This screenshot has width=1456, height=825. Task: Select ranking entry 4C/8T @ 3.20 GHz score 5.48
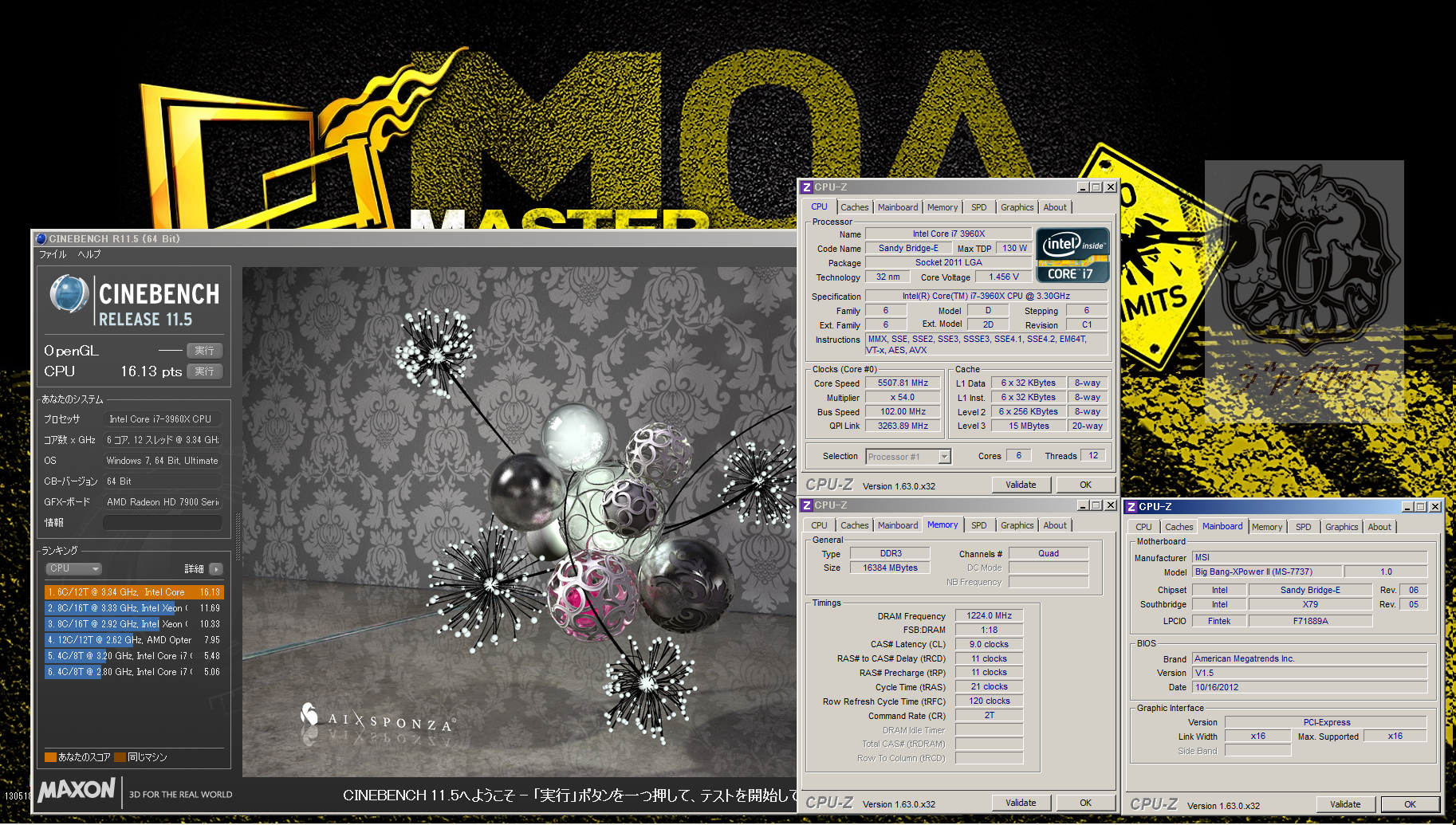tap(134, 656)
